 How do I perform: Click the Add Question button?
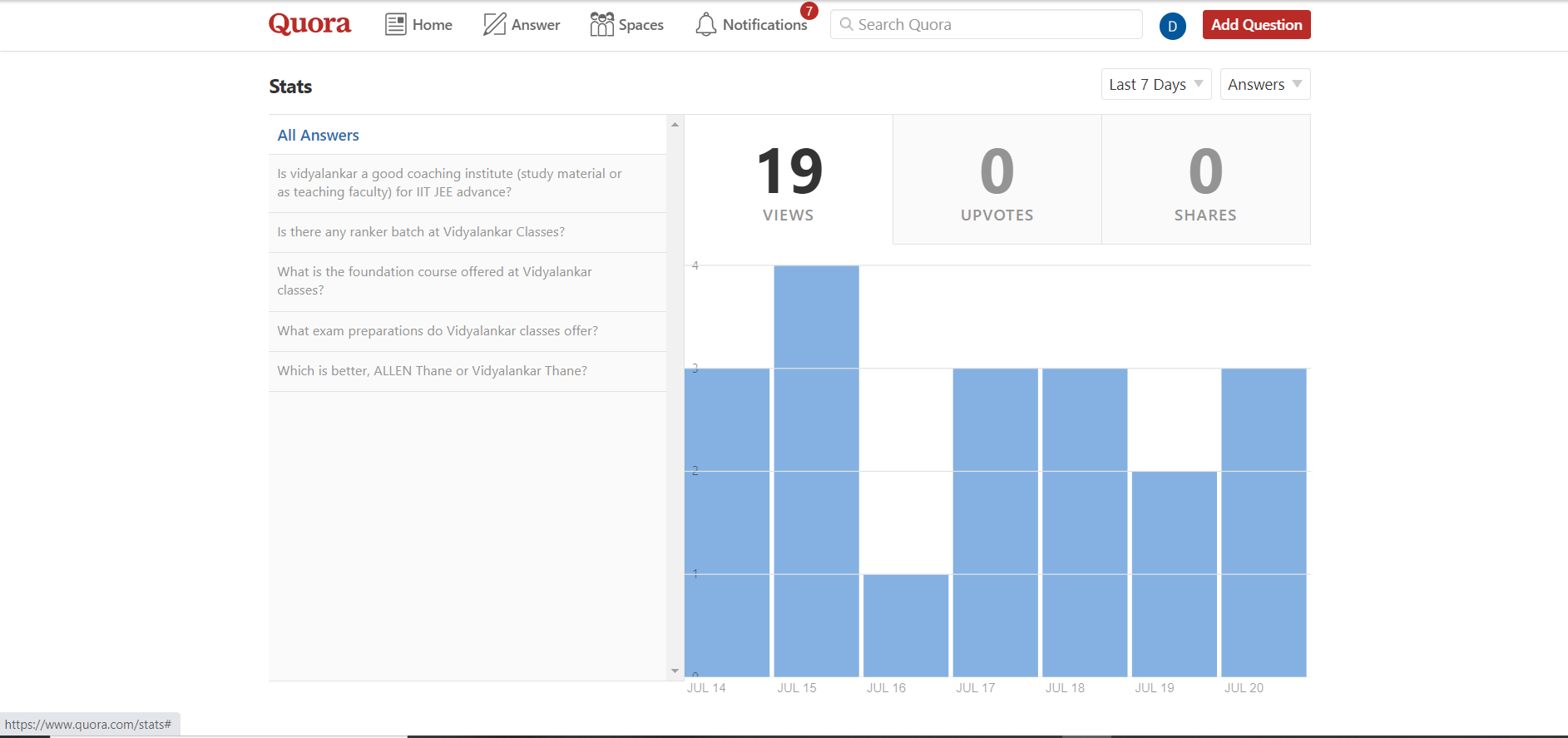[x=1256, y=25]
